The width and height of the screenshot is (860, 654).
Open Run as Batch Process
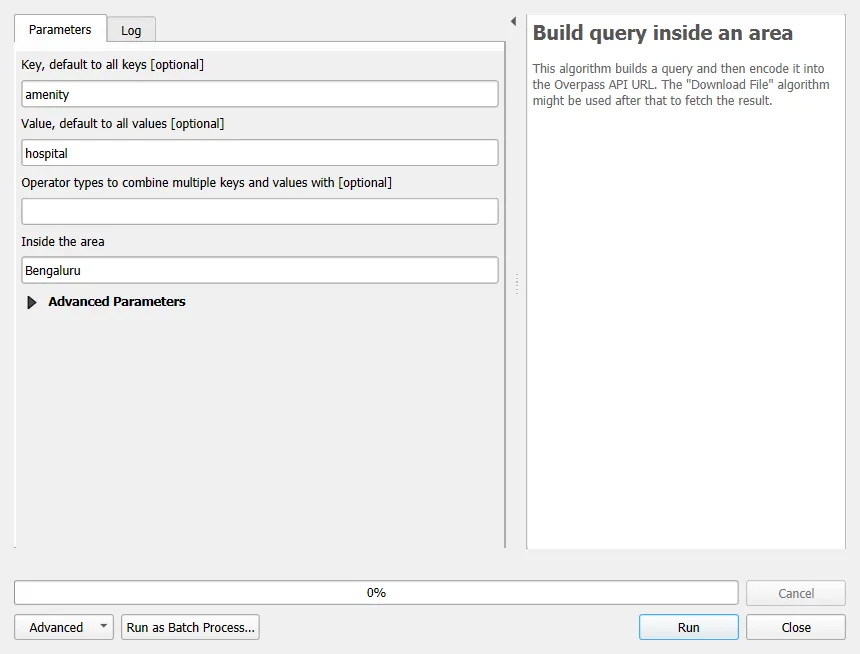click(x=190, y=627)
